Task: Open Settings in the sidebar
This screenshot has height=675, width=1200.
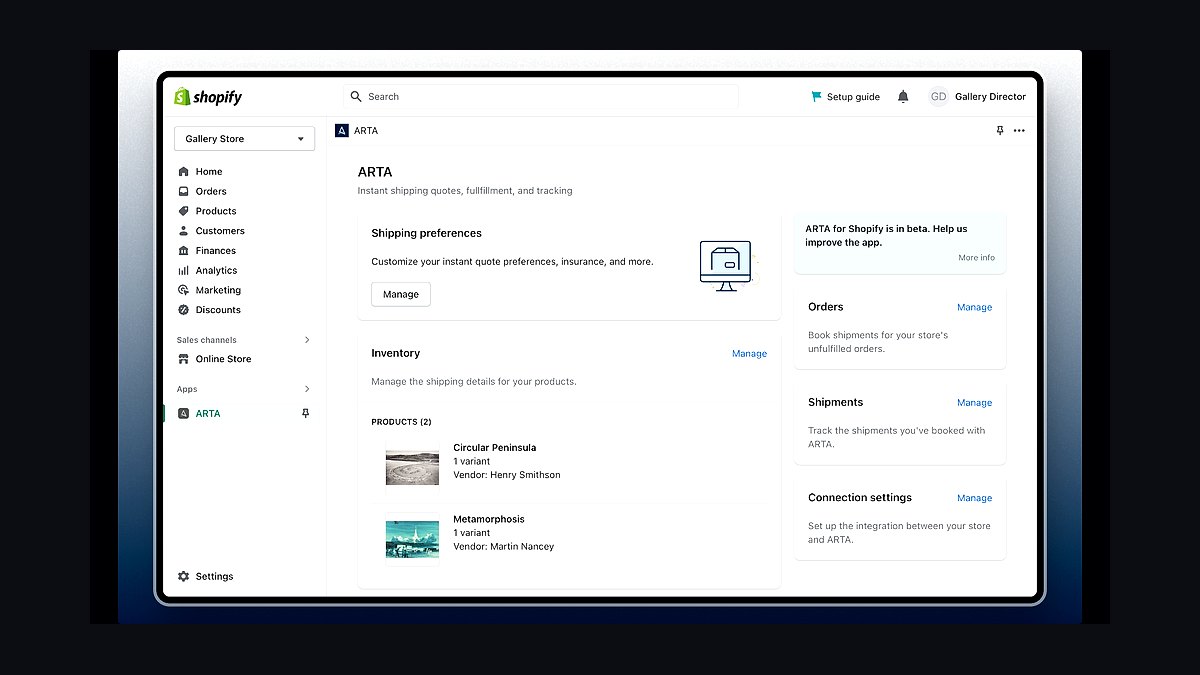Action: (x=215, y=577)
